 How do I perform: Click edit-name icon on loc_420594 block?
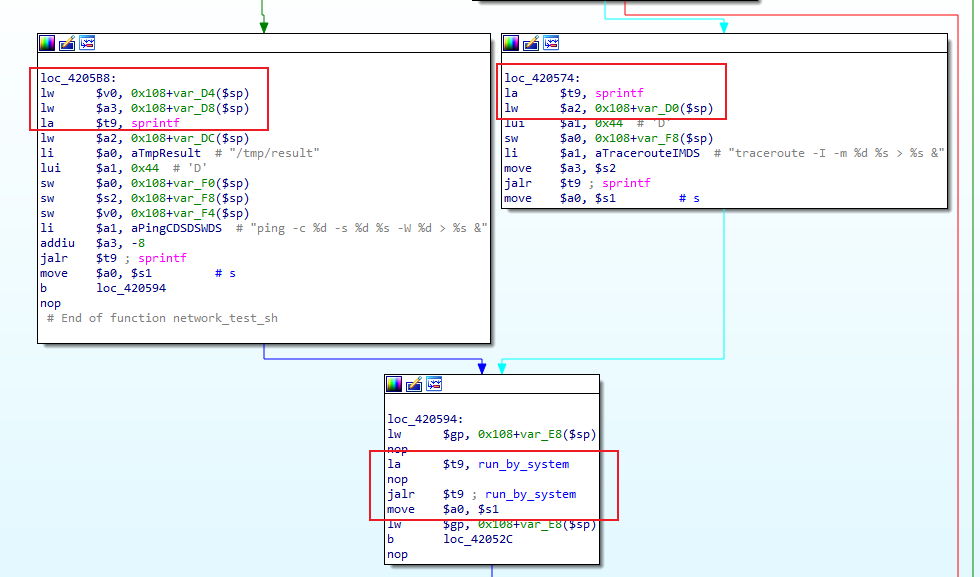[x=414, y=384]
